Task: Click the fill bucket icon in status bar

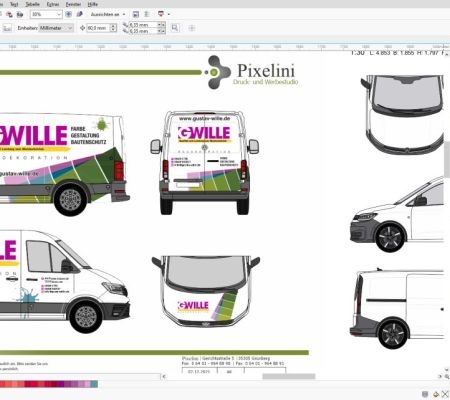Action: pos(436,394)
